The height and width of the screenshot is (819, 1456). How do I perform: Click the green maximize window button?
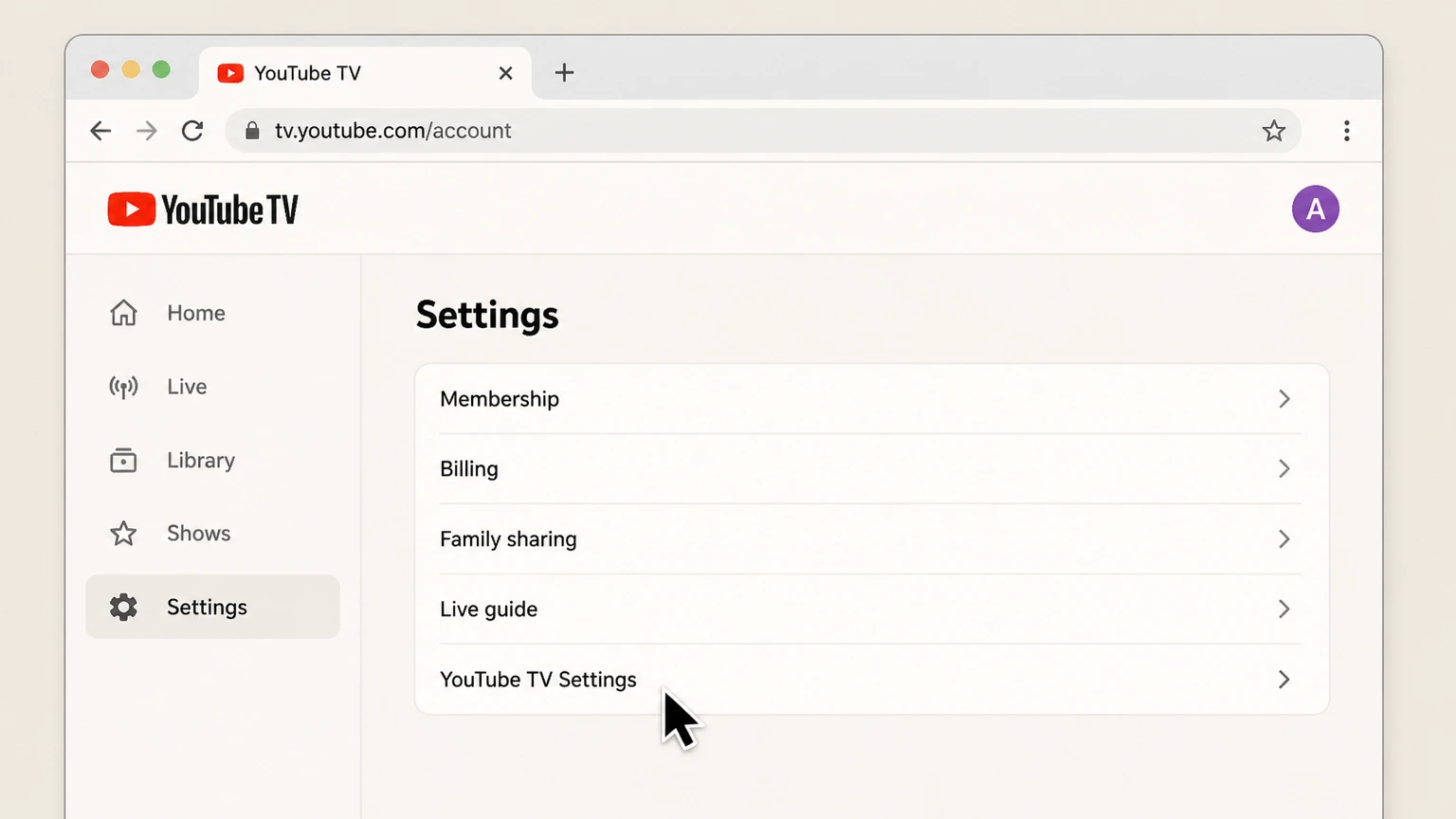[161, 69]
